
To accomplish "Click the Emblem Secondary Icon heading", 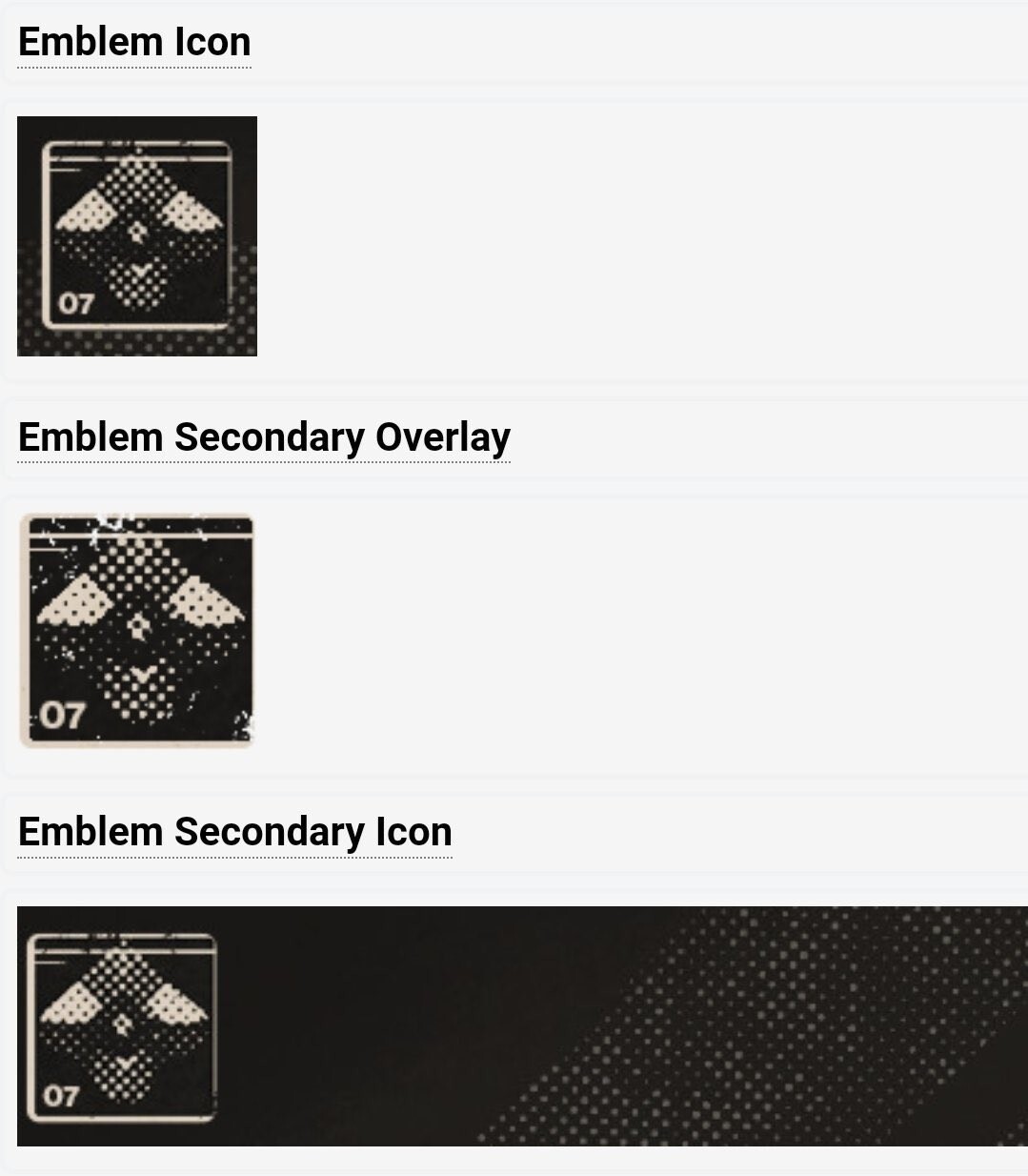I will (234, 832).
